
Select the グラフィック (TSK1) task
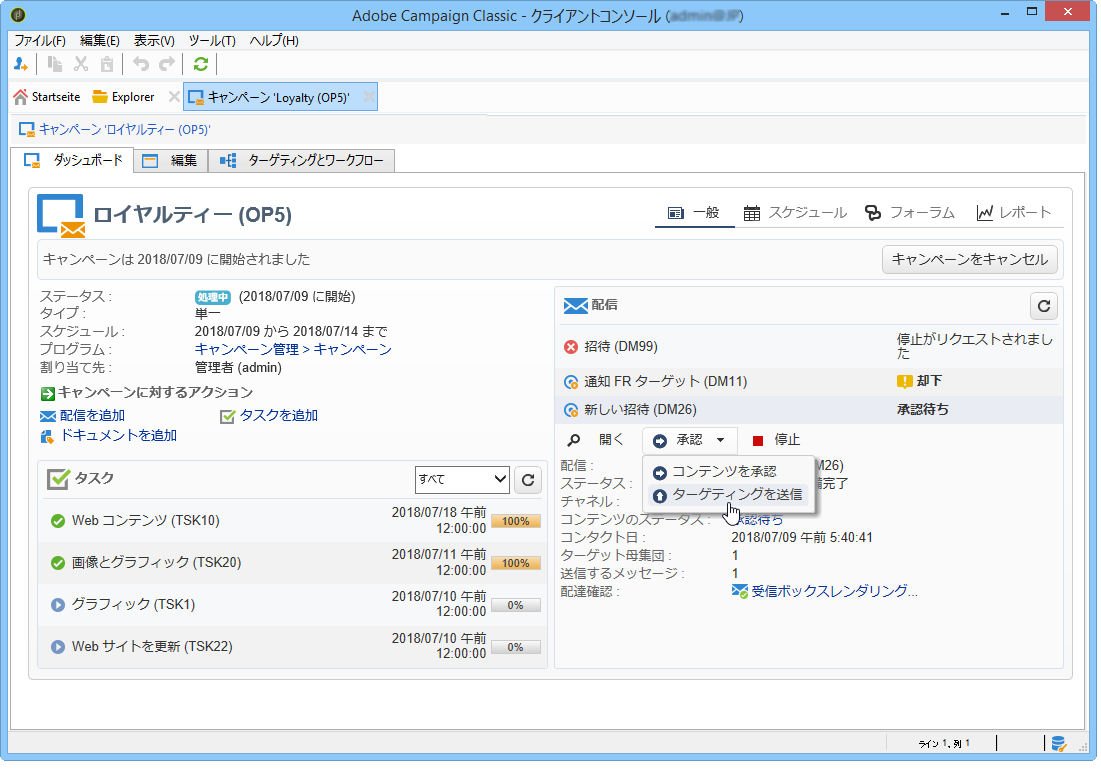tap(293, 605)
